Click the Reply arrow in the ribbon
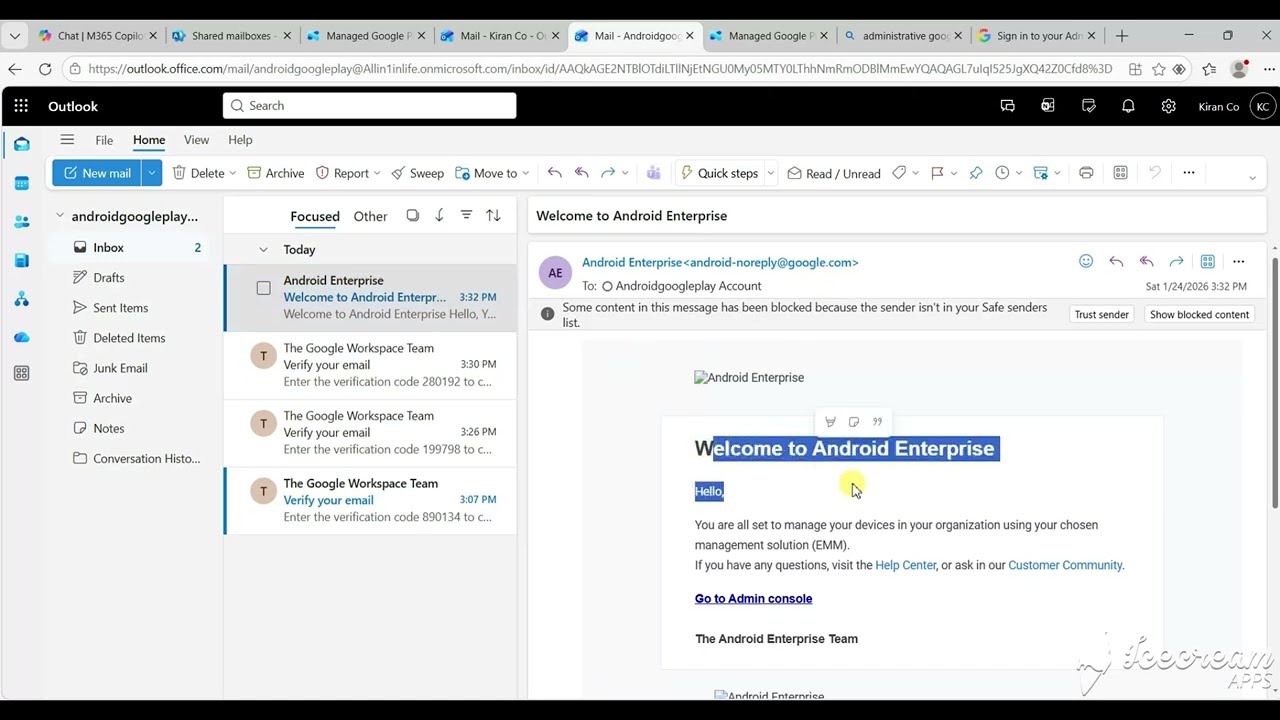Screen dimensions: 1280x720 pyautogui.click(x=555, y=173)
